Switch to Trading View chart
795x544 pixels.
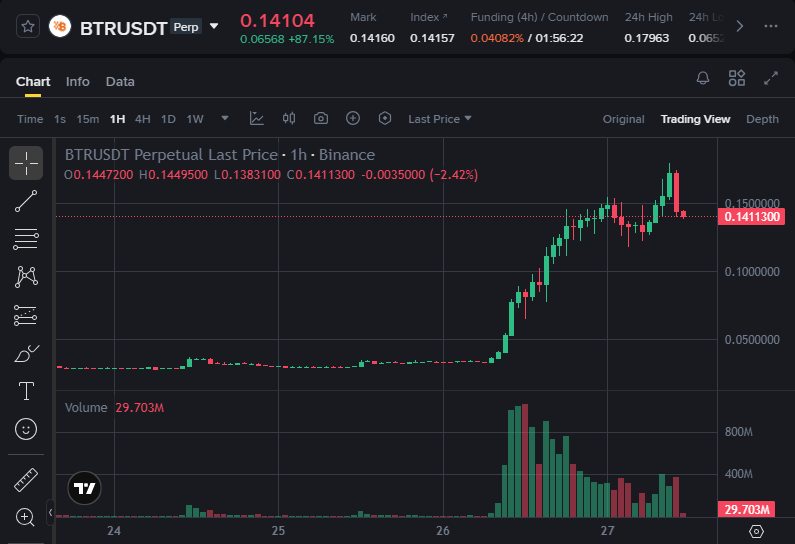click(695, 119)
